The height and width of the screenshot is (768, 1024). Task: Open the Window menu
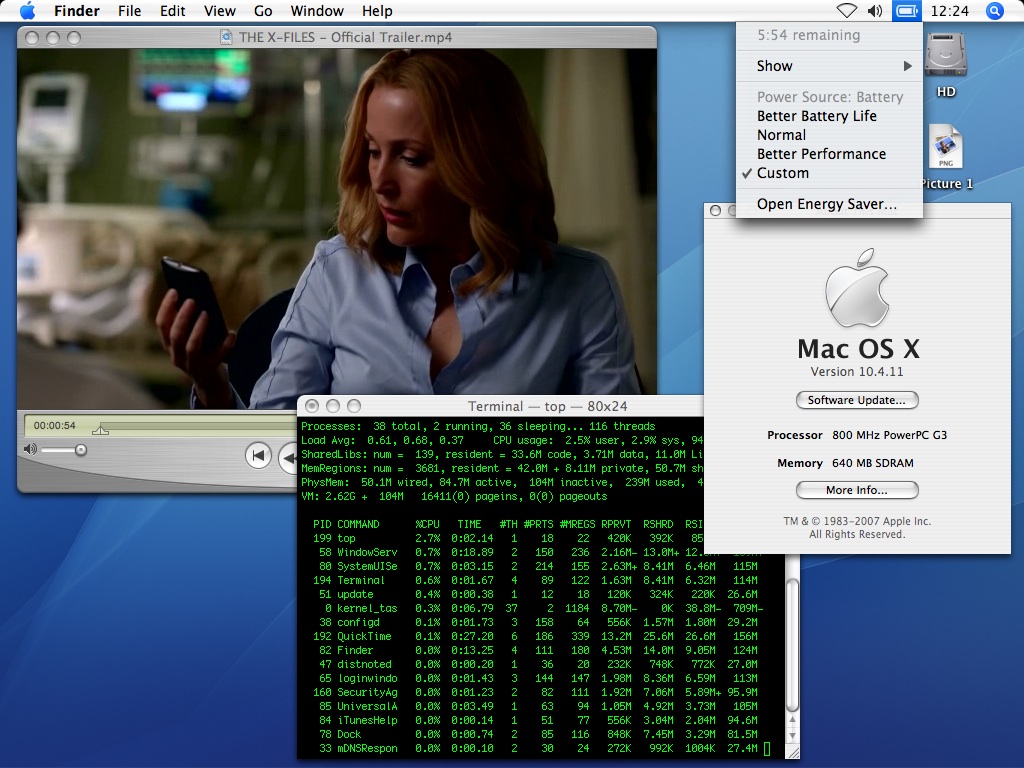coord(317,10)
